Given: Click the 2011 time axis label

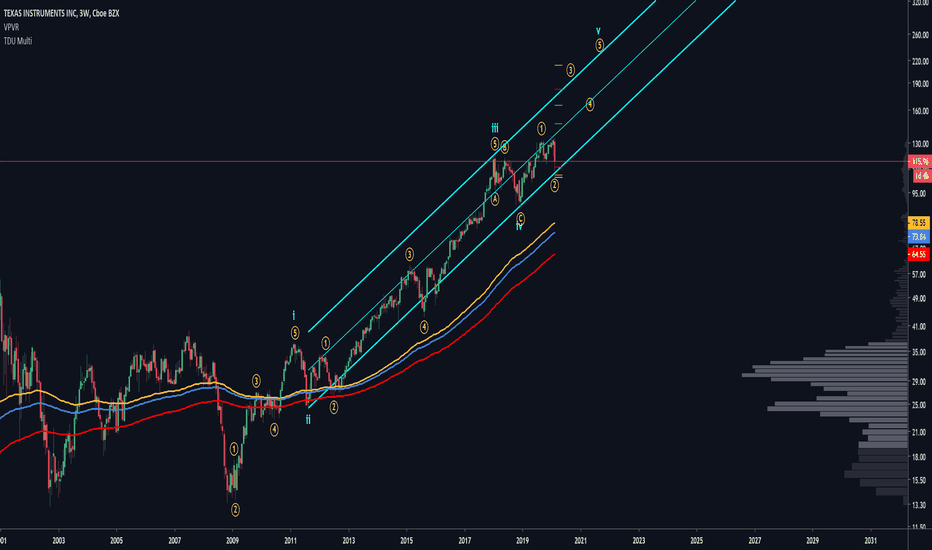Looking at the screenshot, I should (x=290, y=540).
